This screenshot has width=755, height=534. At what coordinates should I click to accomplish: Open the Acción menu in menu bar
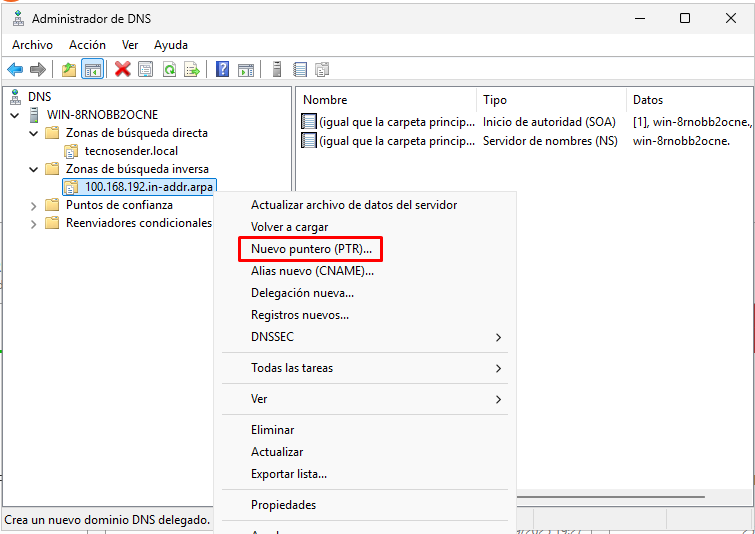pos(87,45)
